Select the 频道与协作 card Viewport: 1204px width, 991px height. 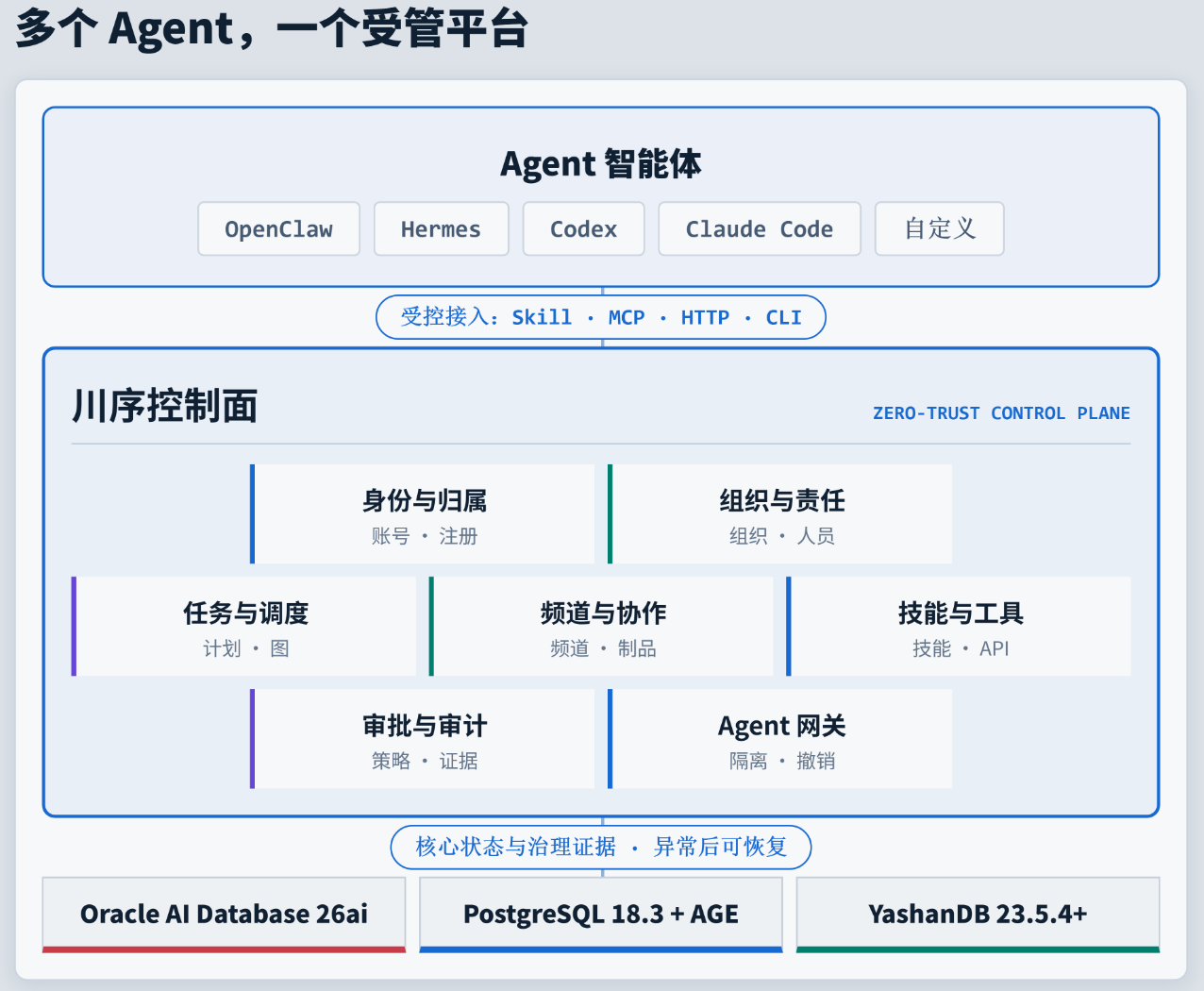601,627
